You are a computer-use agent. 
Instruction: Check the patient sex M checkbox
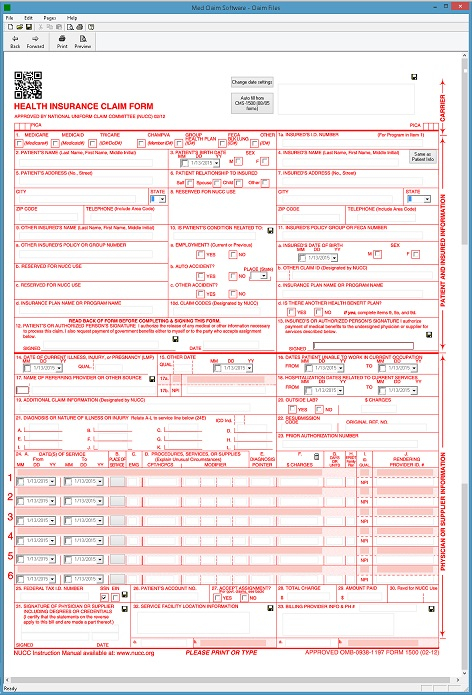click(x=238, y=161)
